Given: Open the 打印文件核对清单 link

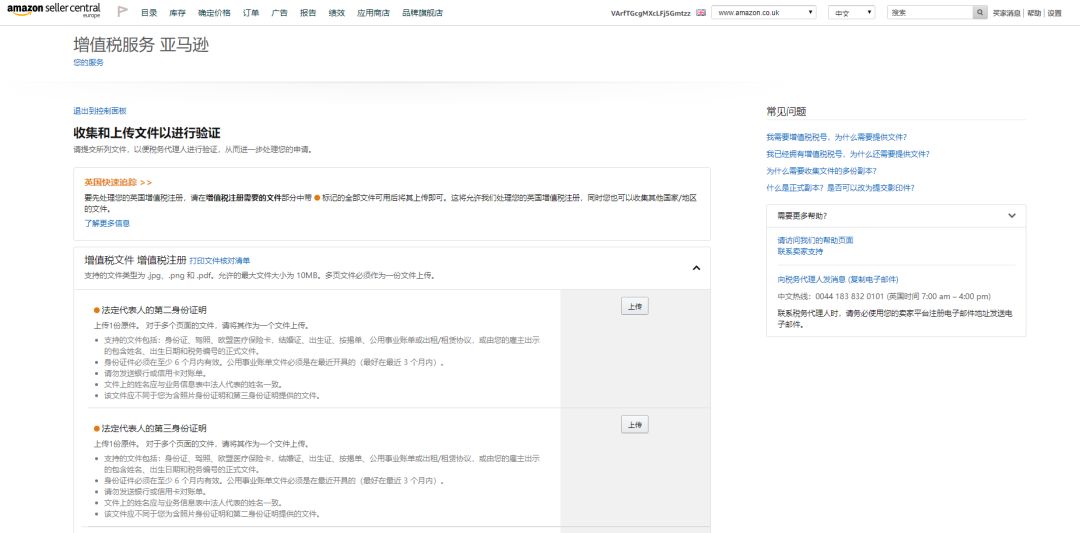Looking at the screenshot, I should click(x=219, y=261).
